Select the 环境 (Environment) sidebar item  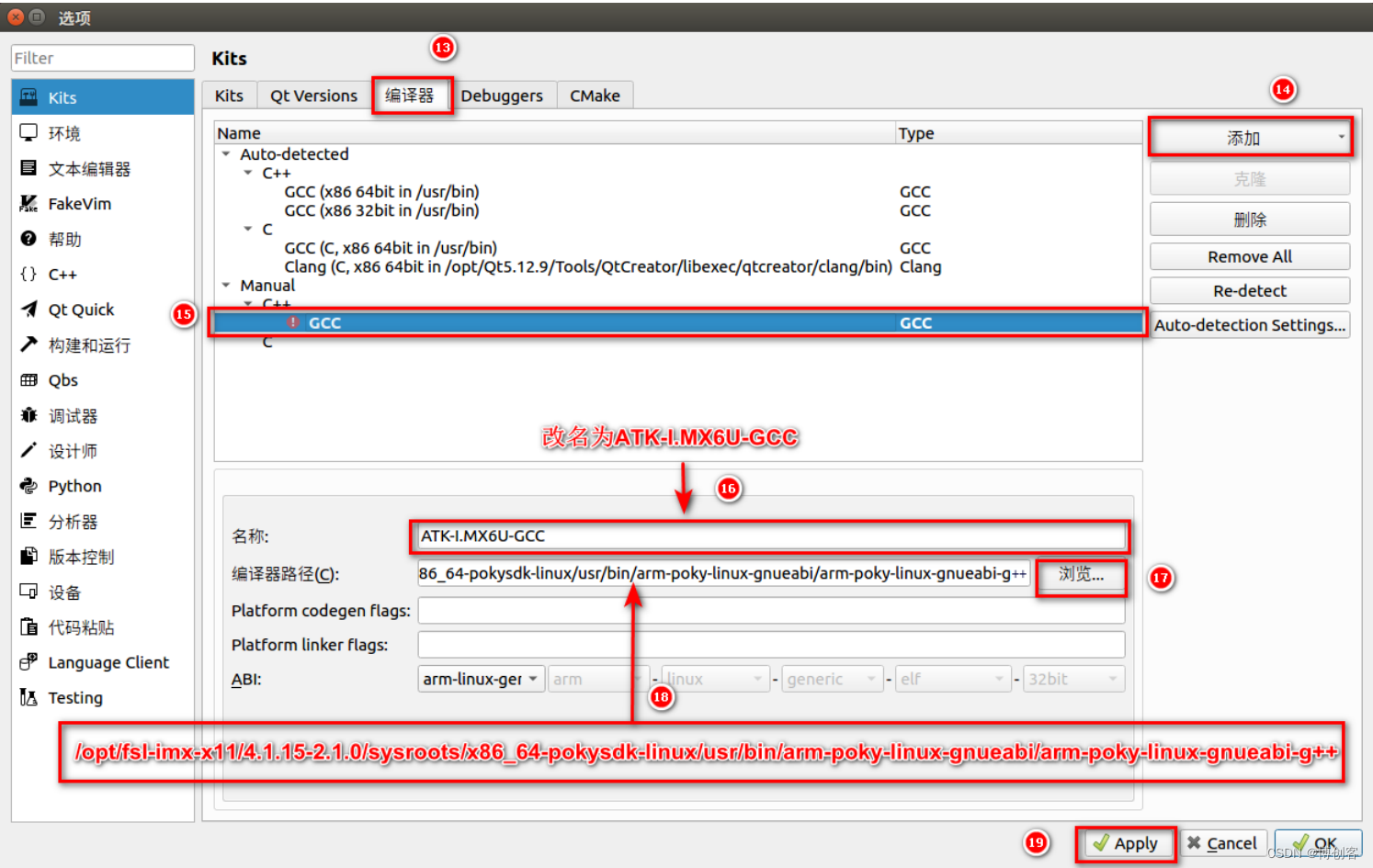63,132
